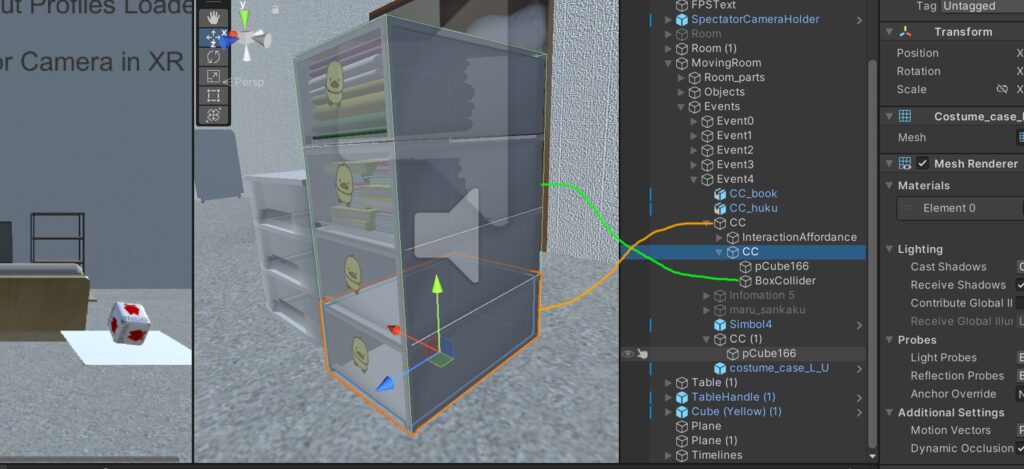The image size is (1024, 469).
Task: Click the blue prefab cube icon of CC_huku
Action: [720, 208]
